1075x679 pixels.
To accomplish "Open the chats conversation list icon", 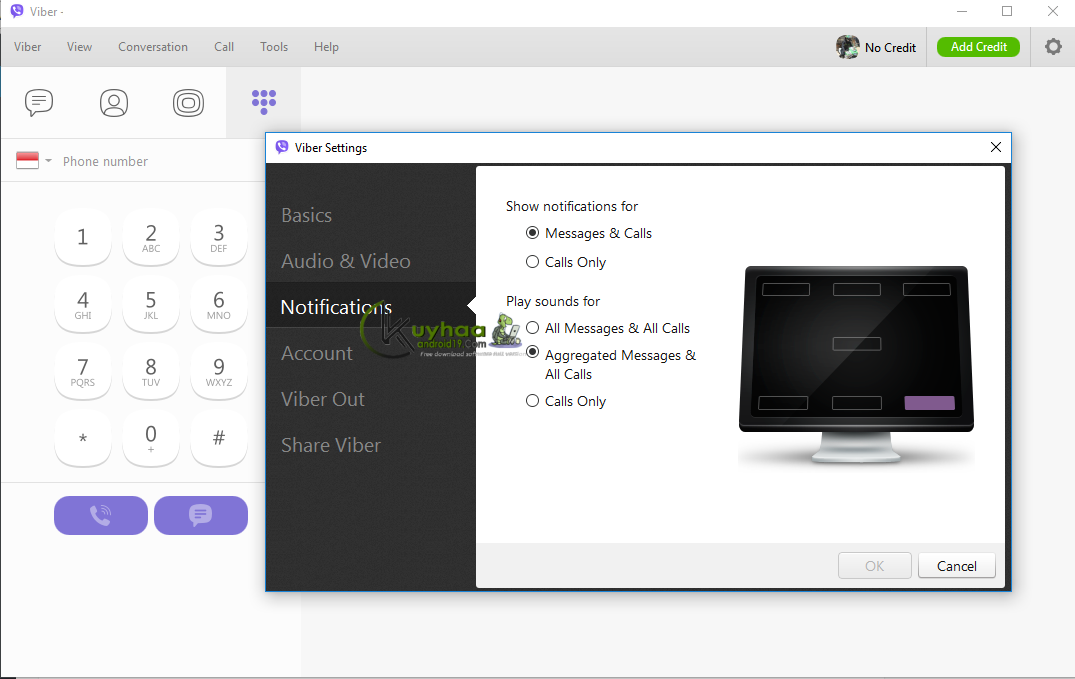I will 39,103.
